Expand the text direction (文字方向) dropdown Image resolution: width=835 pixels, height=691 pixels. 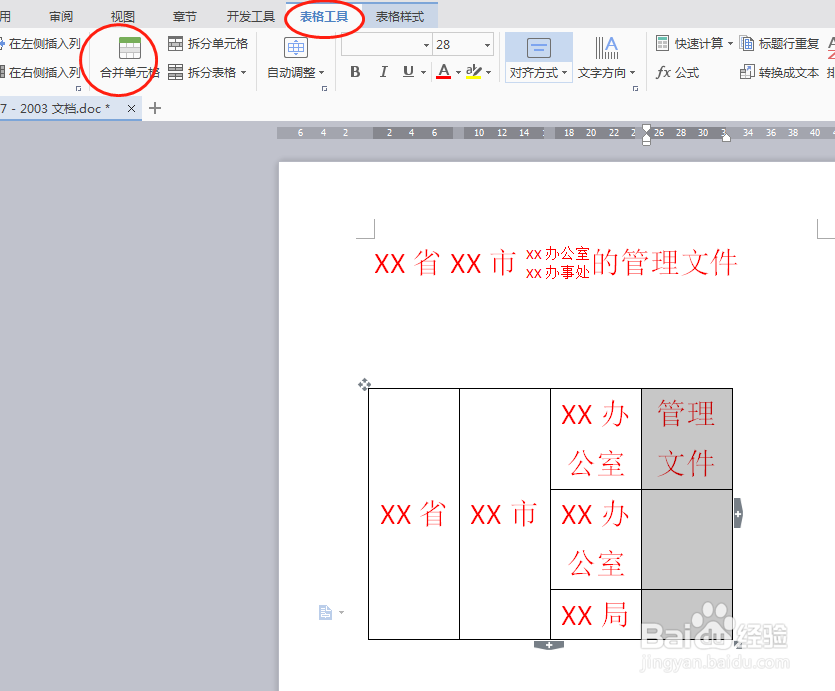(607, 72)
